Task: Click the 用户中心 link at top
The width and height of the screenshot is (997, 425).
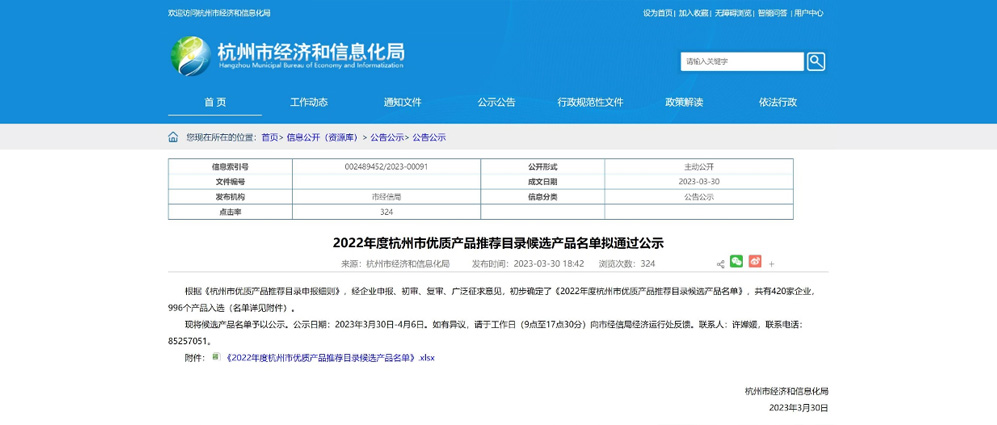Action: pos(808,13)
